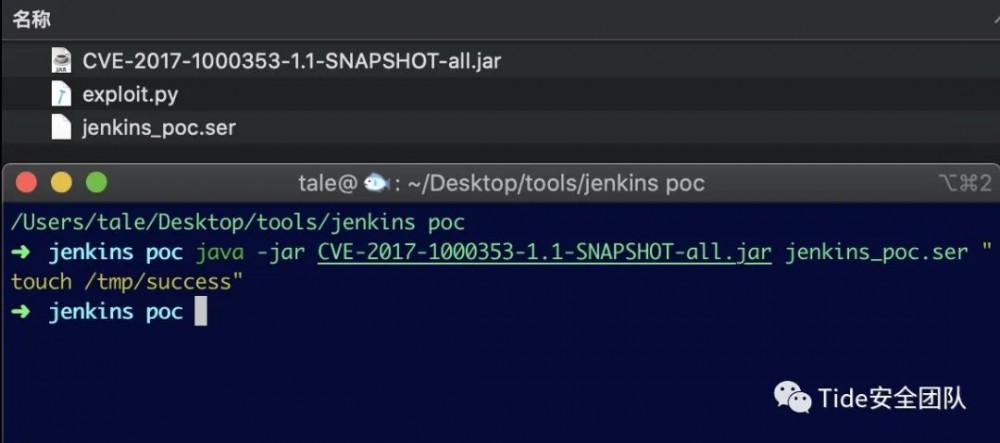The width and height of the screenshot is (1000, 443).
Task: Sort by the 名称 column header
Action: 31,19
